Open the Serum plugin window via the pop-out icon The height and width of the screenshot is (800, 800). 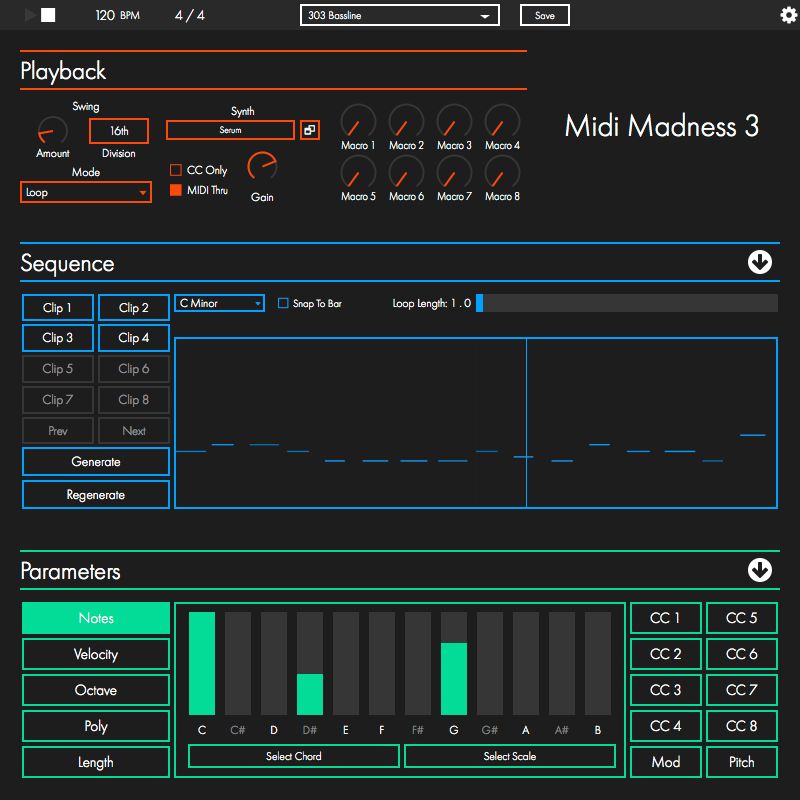(x=309, y=130)
